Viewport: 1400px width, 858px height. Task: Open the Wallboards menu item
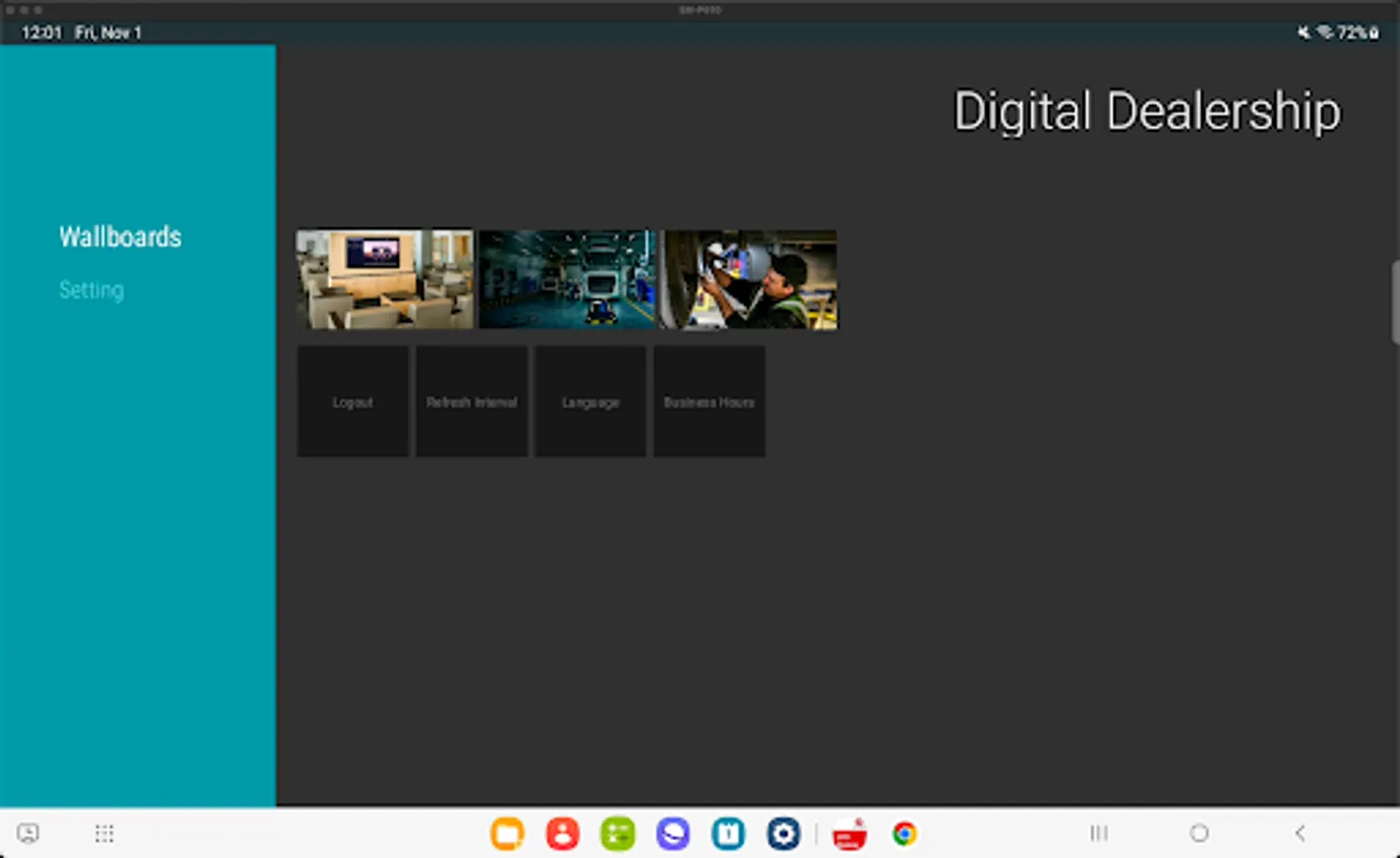(120, 236)
